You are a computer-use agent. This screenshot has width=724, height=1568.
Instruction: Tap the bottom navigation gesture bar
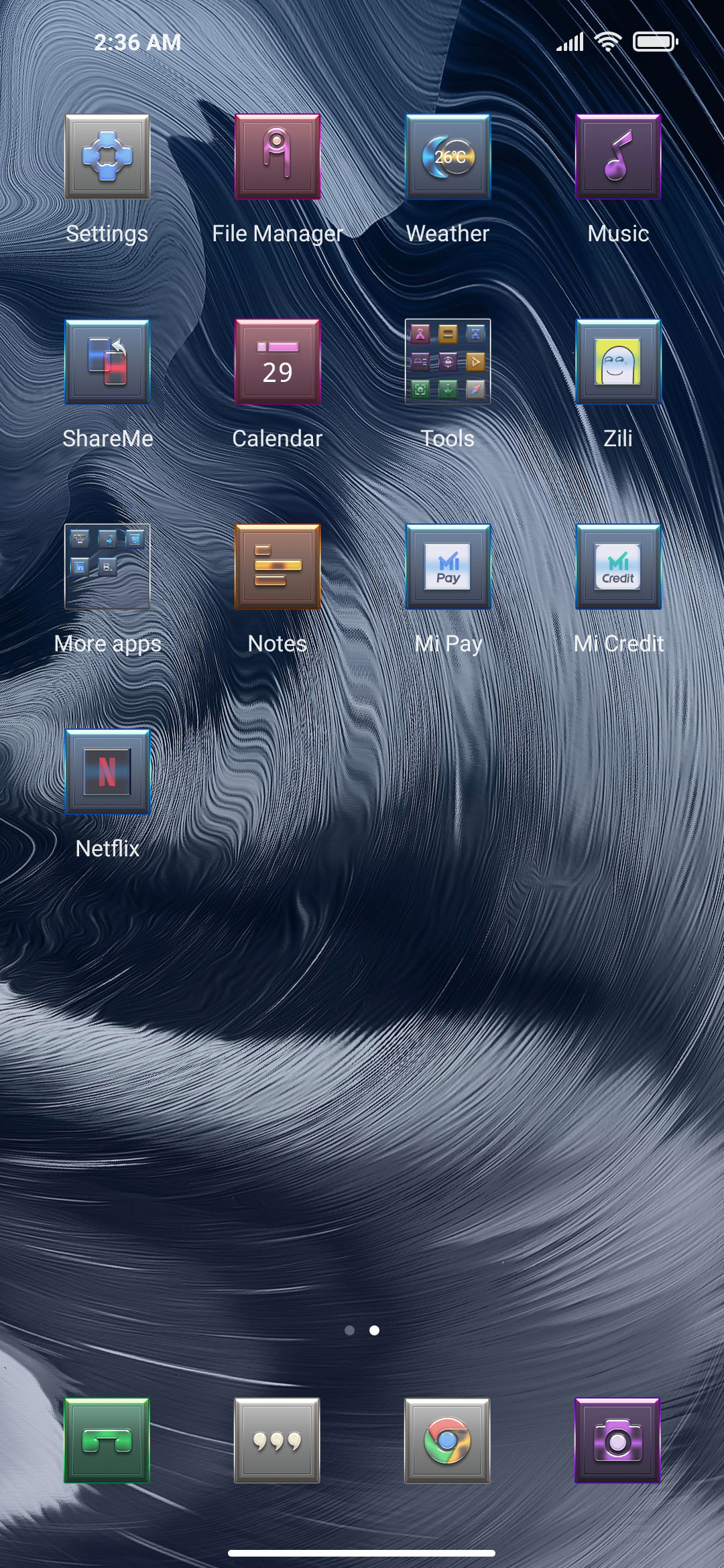coord(362,1553)
